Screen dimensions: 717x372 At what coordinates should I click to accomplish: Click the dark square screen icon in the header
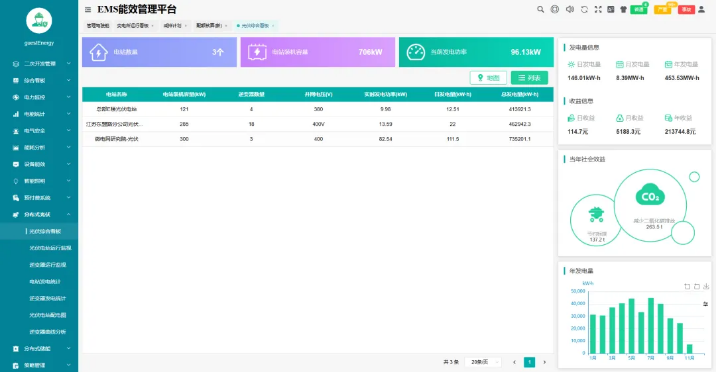pos(610,9)
